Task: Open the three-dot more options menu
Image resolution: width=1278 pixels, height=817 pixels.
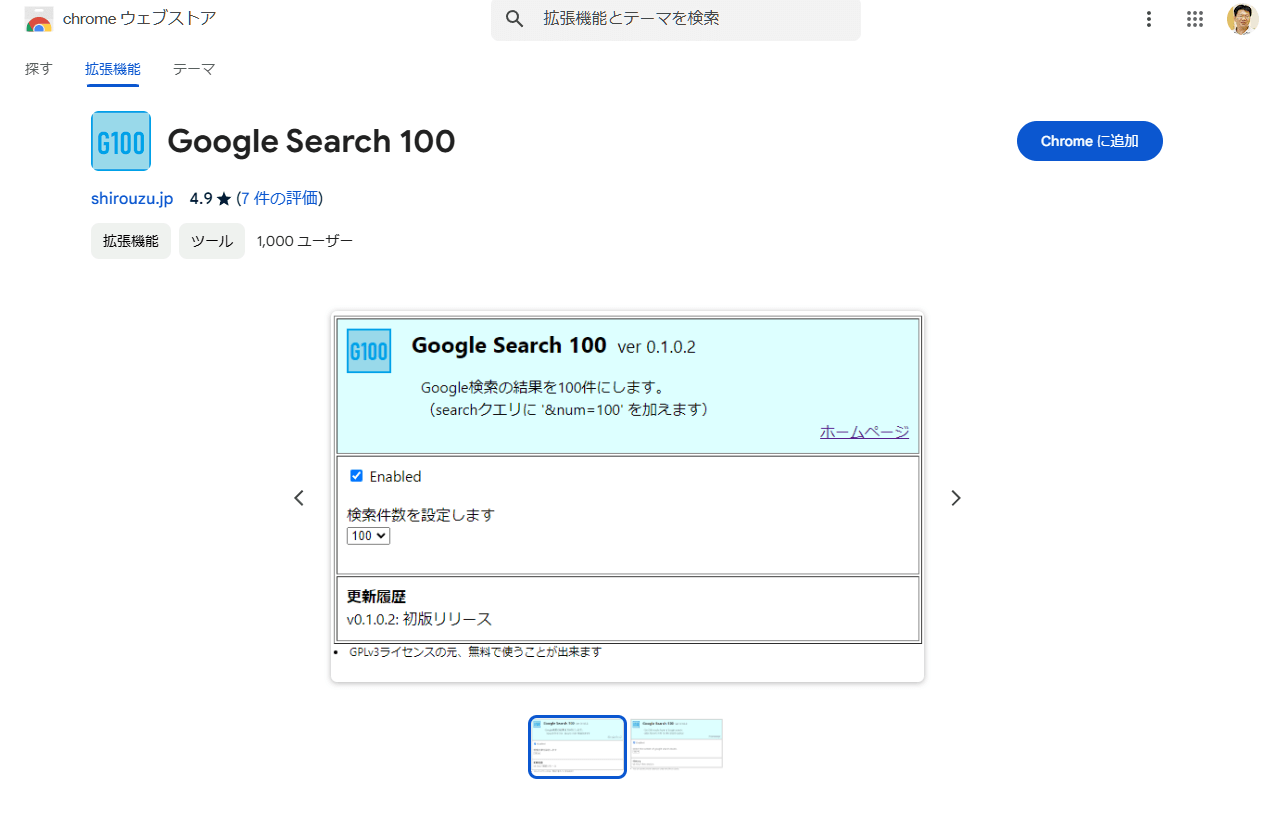Action: (1149, 19)
